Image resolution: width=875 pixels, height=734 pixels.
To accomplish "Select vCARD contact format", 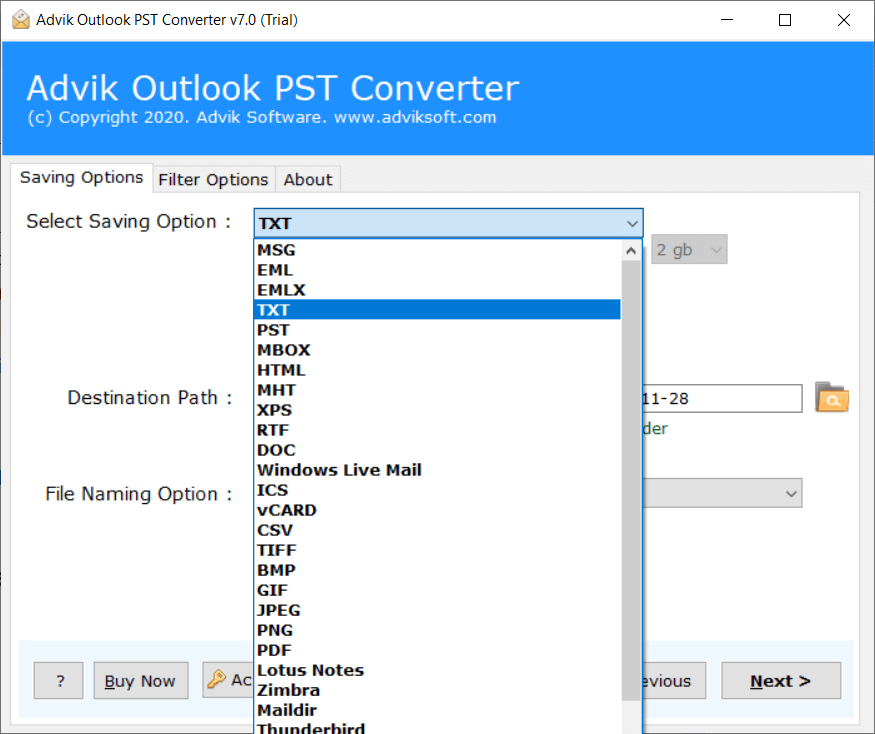I will click(437, 510).
